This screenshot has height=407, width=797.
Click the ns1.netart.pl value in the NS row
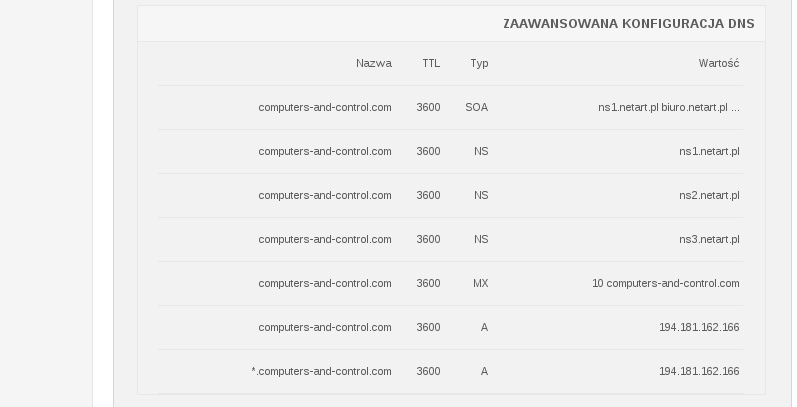pyautogui.click(x=709, y=151)
